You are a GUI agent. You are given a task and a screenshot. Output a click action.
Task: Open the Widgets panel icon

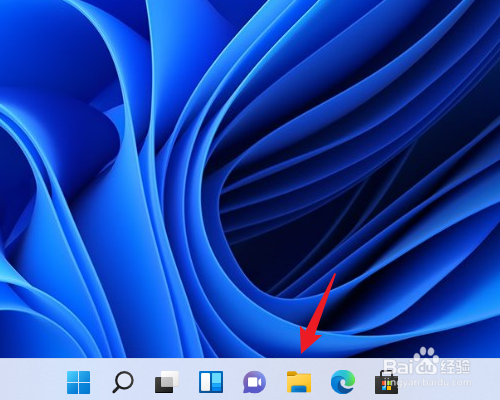pos(211,382)
